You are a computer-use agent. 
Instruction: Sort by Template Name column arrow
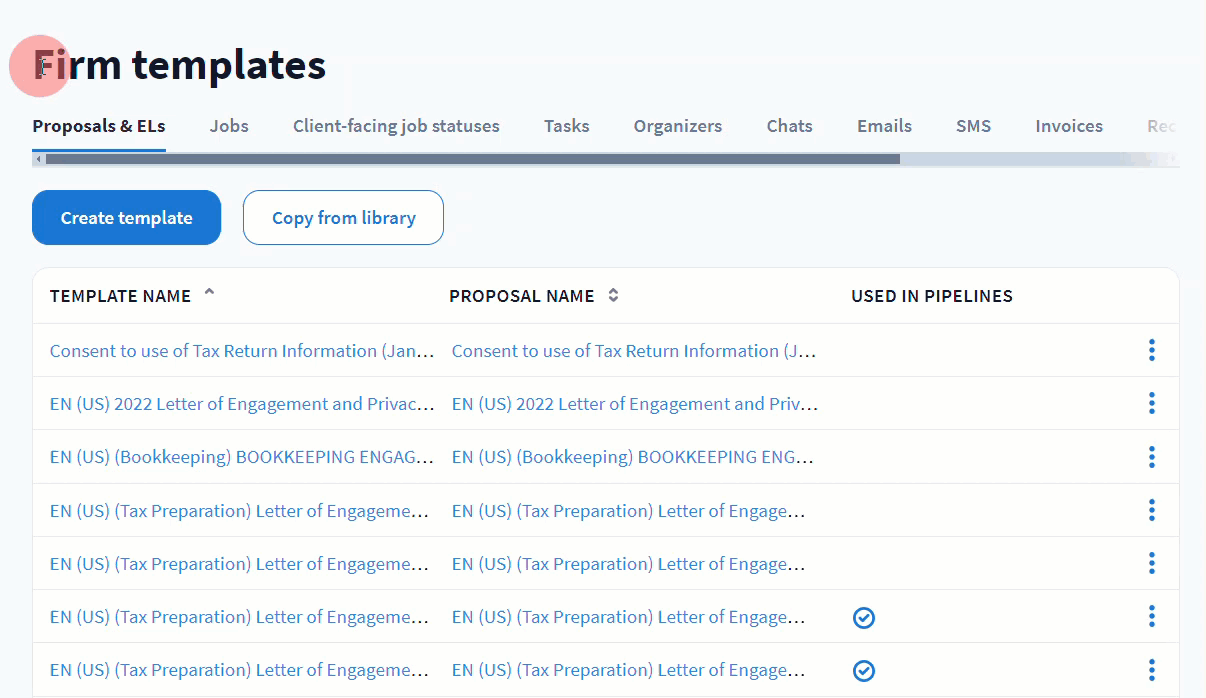[209, 294]
